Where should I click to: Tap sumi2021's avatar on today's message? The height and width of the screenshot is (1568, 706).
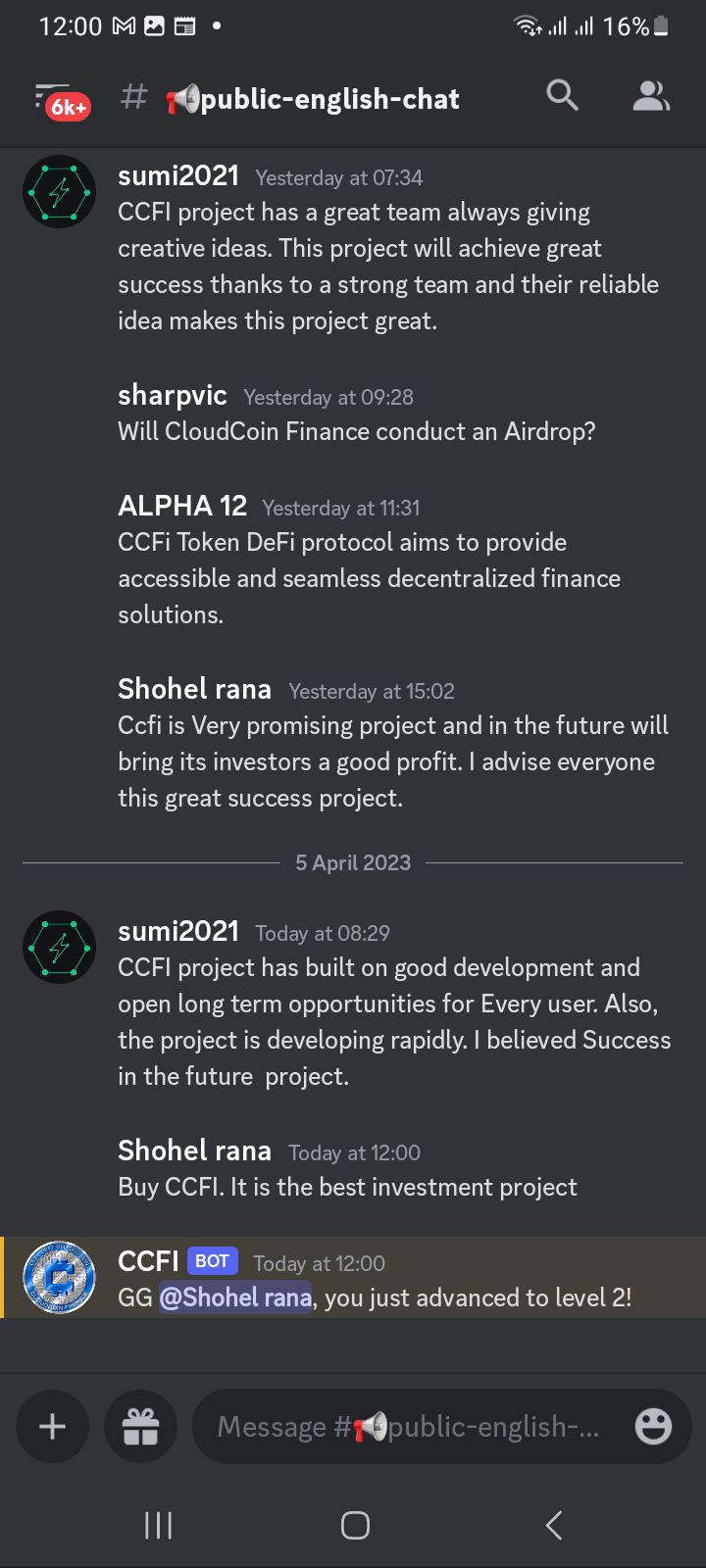[x=59, y=948]
